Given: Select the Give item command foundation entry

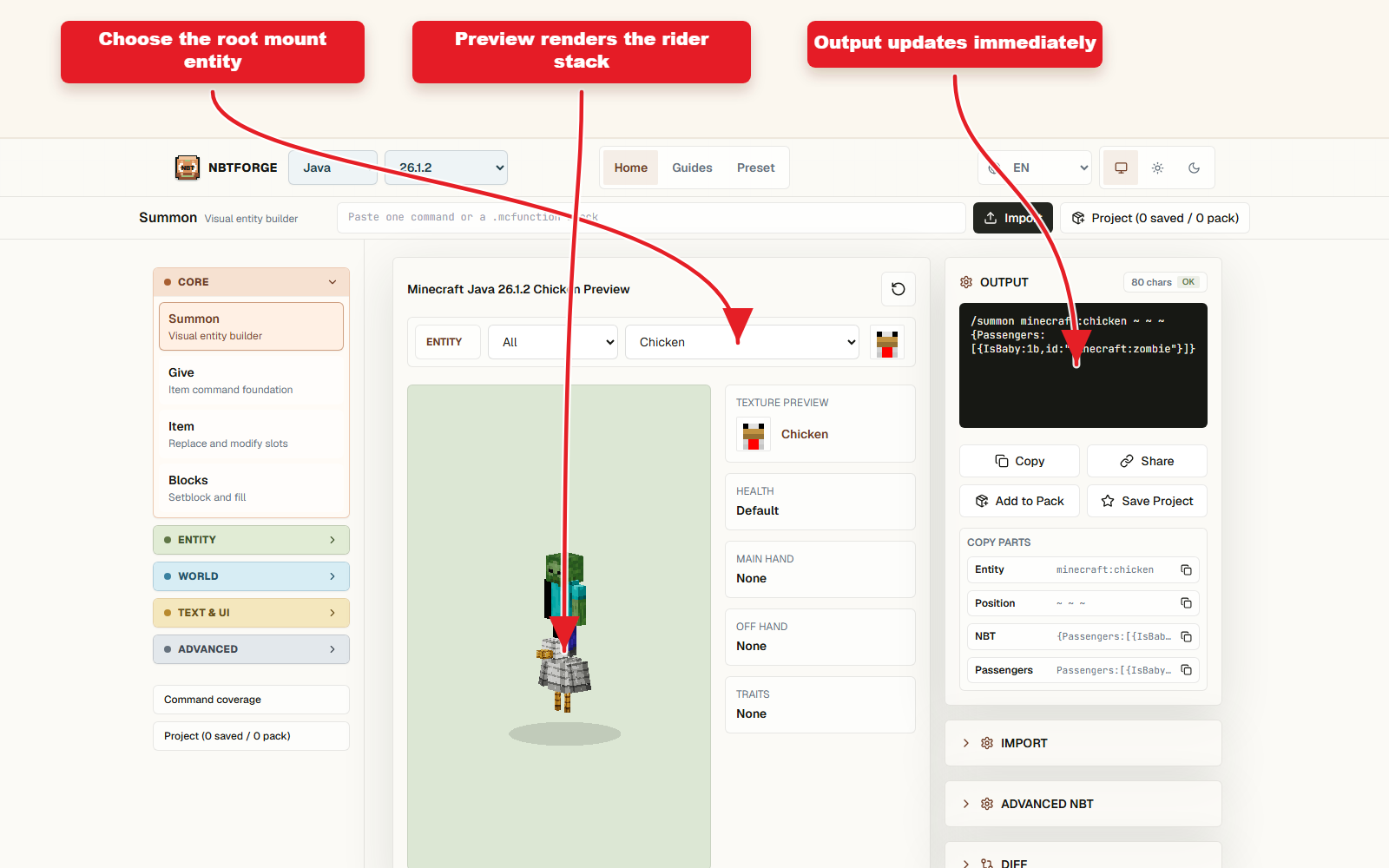Looking at the screenshot, I should pyautogui.click(x=251, y=381).
